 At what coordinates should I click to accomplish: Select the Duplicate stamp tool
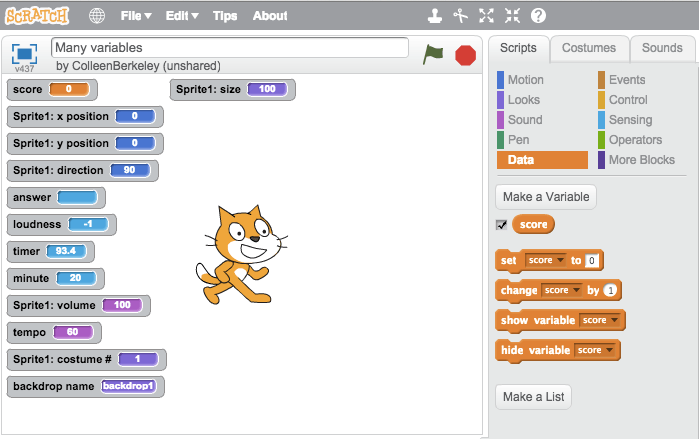(435, 16)
